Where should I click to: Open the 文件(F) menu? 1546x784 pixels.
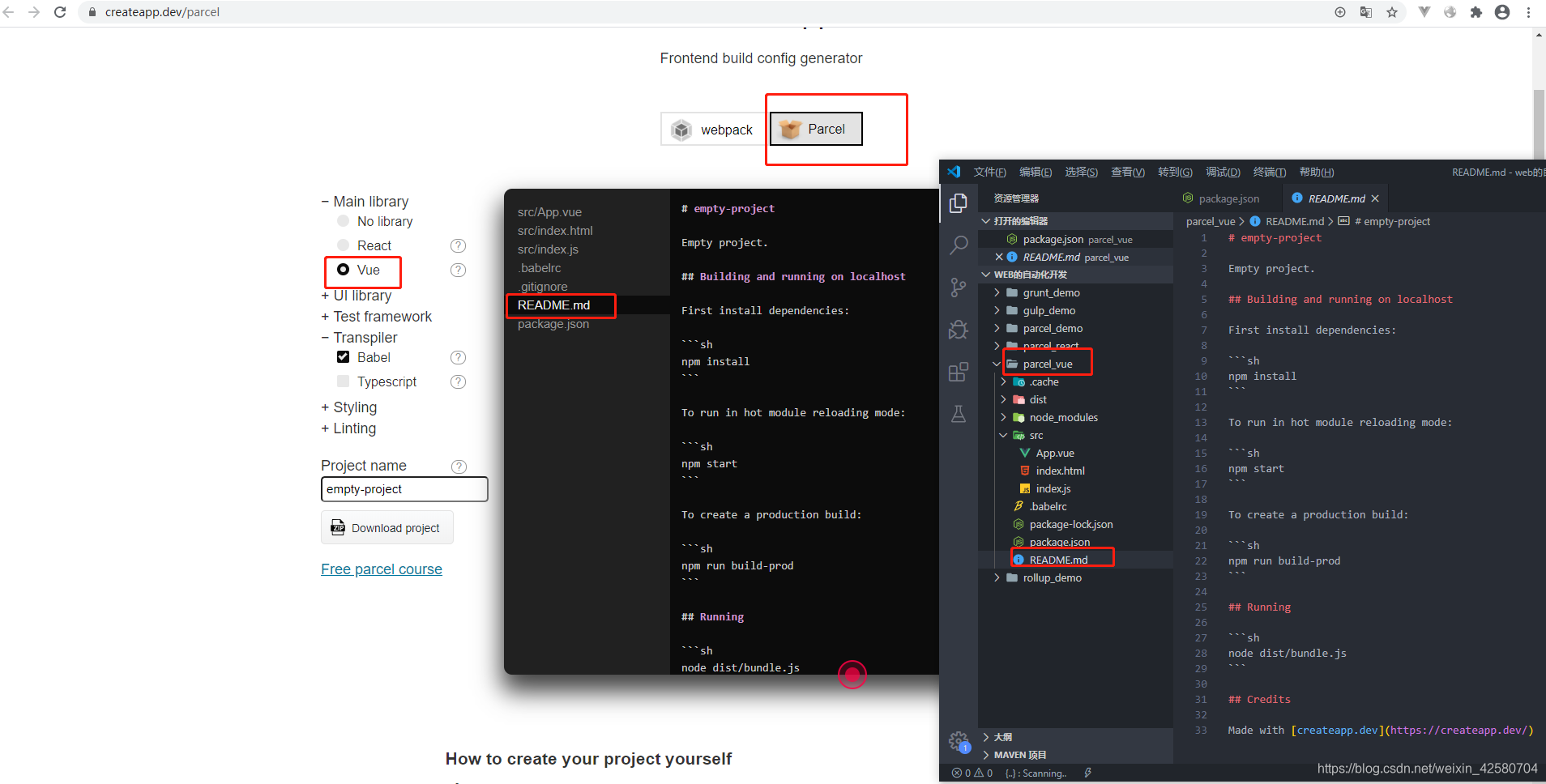(989, 172)
